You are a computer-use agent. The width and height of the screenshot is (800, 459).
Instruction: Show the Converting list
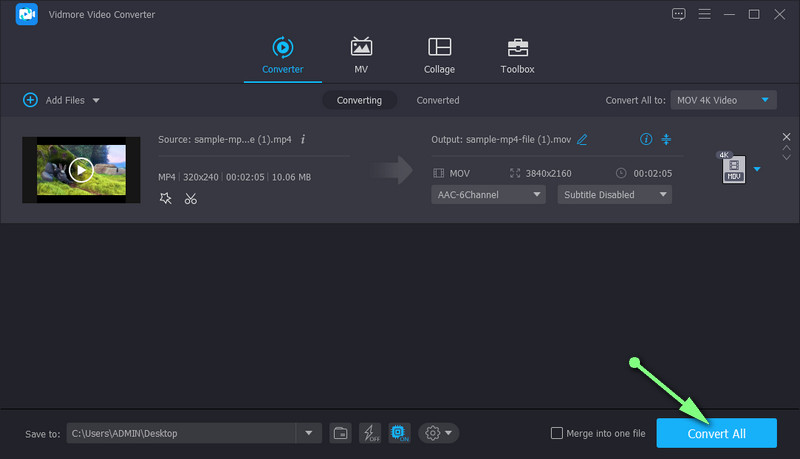pos(359,100)
